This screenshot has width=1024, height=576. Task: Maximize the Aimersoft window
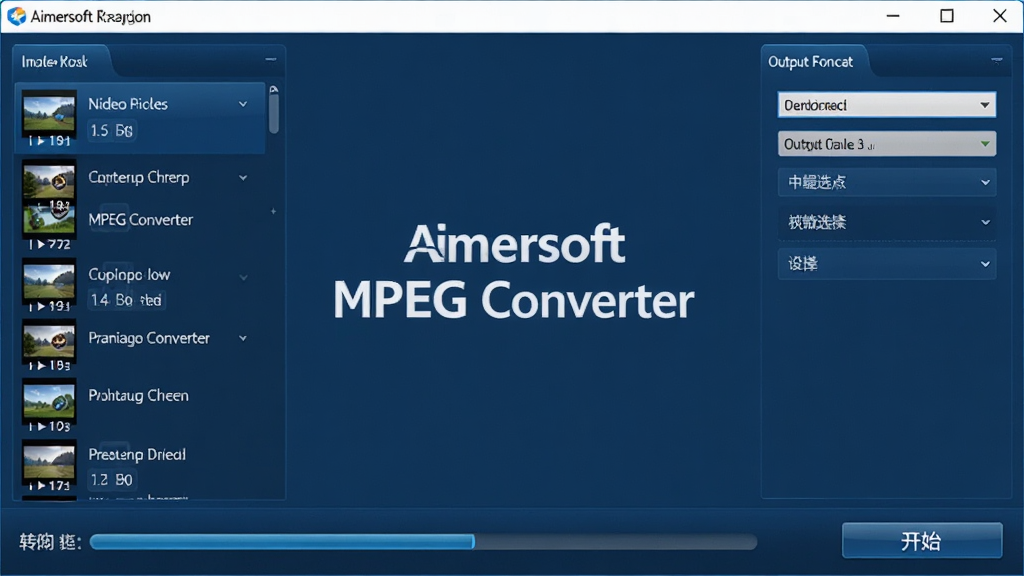(x=947, y=16)
